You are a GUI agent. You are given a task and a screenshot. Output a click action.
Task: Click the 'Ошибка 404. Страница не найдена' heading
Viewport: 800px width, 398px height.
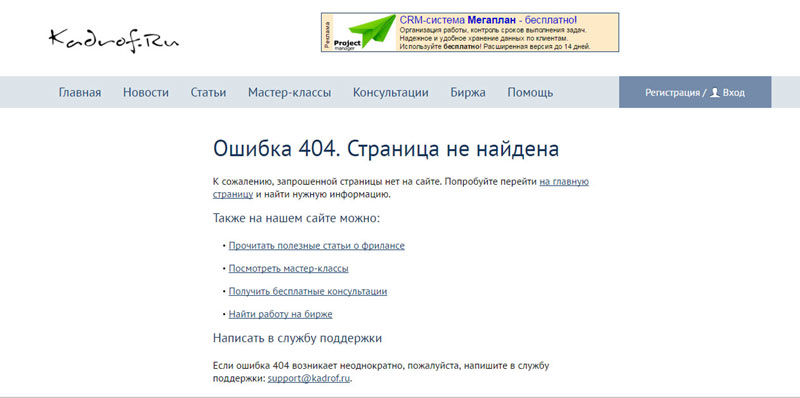pos(386,149)
